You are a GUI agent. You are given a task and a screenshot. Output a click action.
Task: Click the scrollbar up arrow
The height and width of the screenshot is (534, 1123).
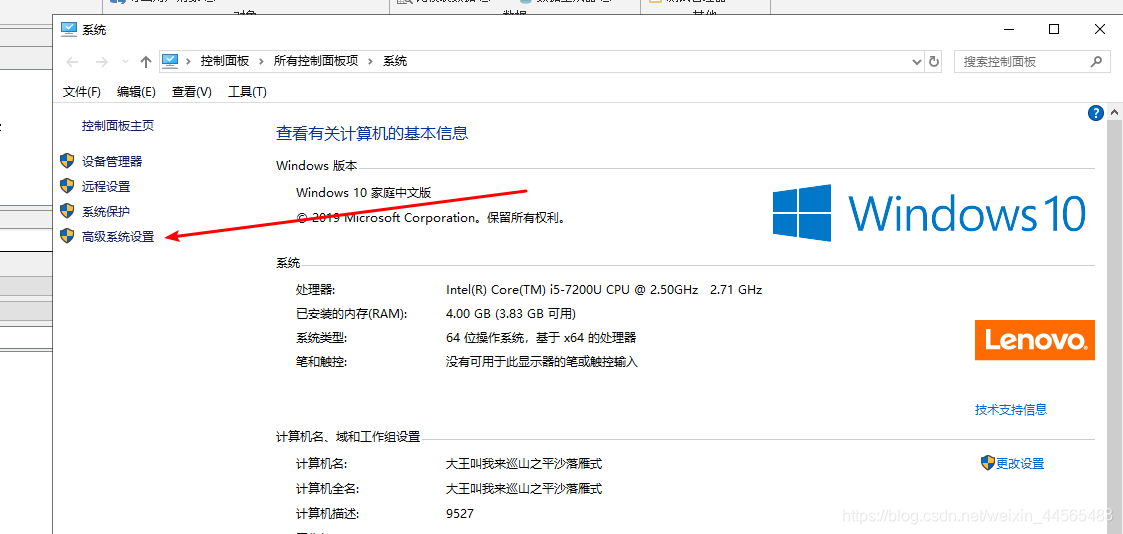(x=1115, y=113)
